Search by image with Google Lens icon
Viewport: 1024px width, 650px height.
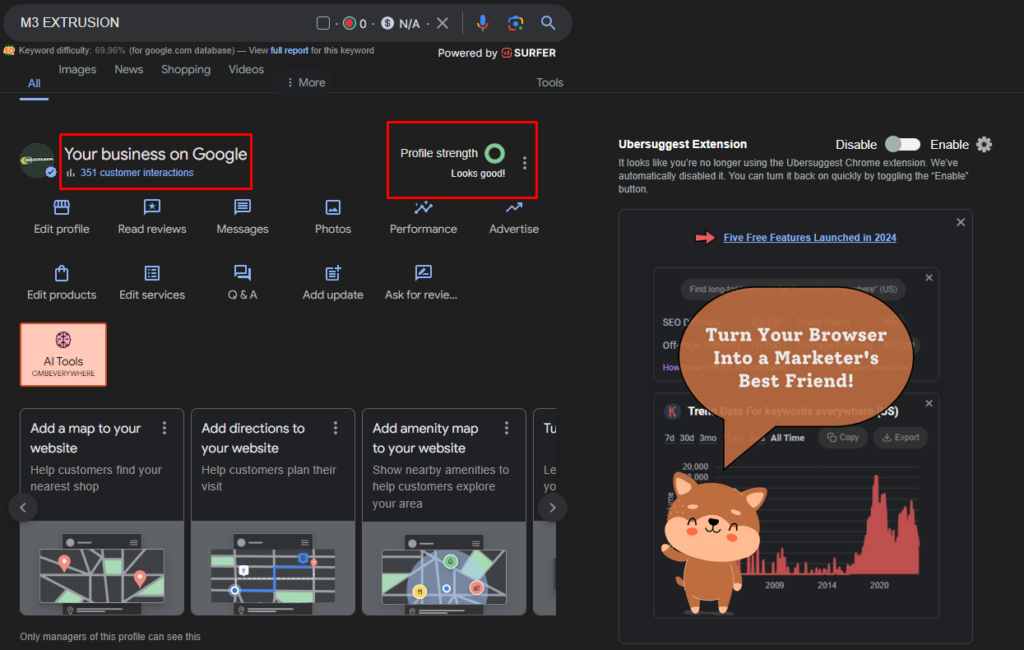tap(515, 23)
